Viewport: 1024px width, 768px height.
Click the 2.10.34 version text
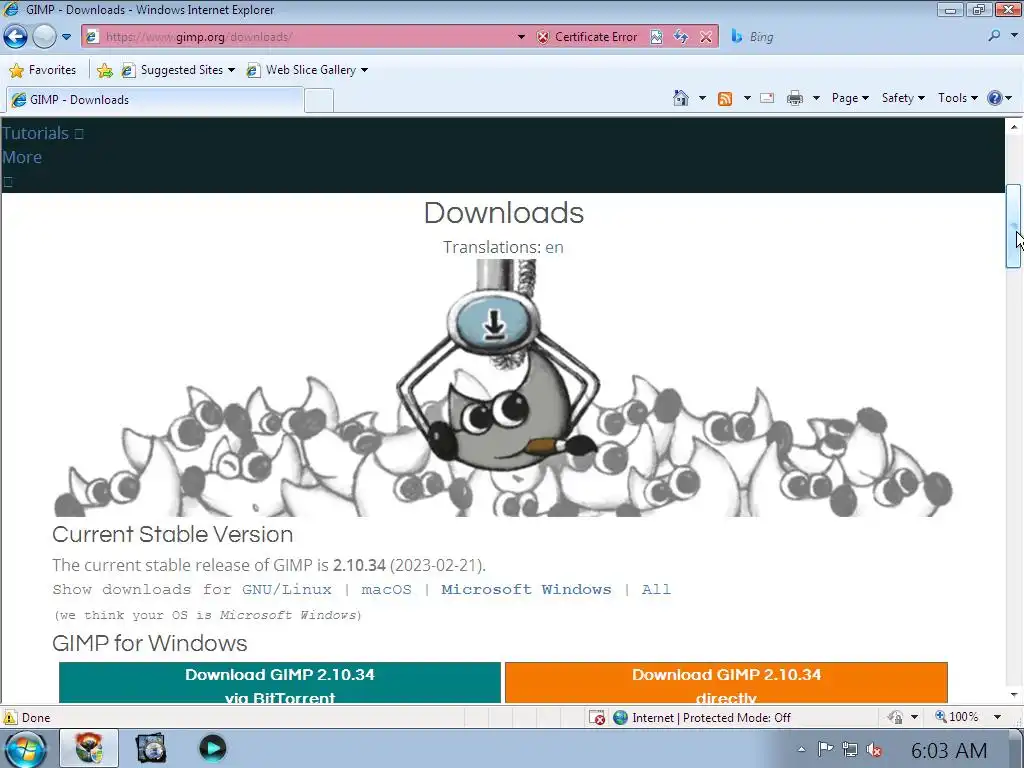click(359, 565)
